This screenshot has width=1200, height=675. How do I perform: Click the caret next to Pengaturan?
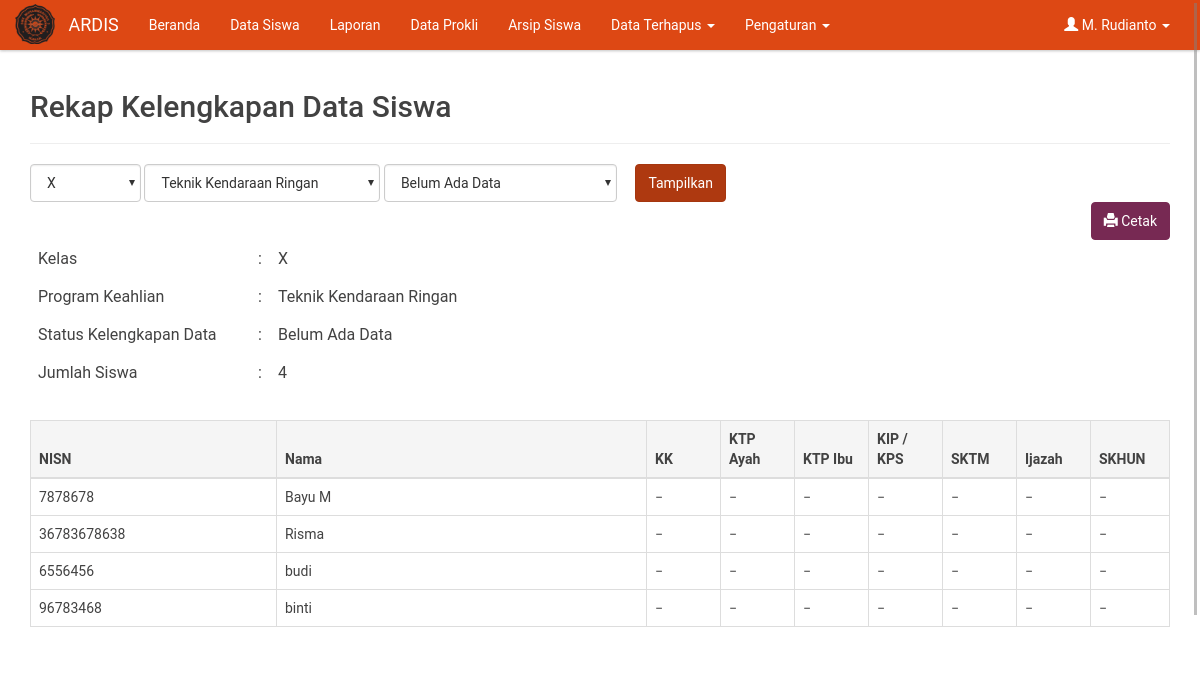824,25
